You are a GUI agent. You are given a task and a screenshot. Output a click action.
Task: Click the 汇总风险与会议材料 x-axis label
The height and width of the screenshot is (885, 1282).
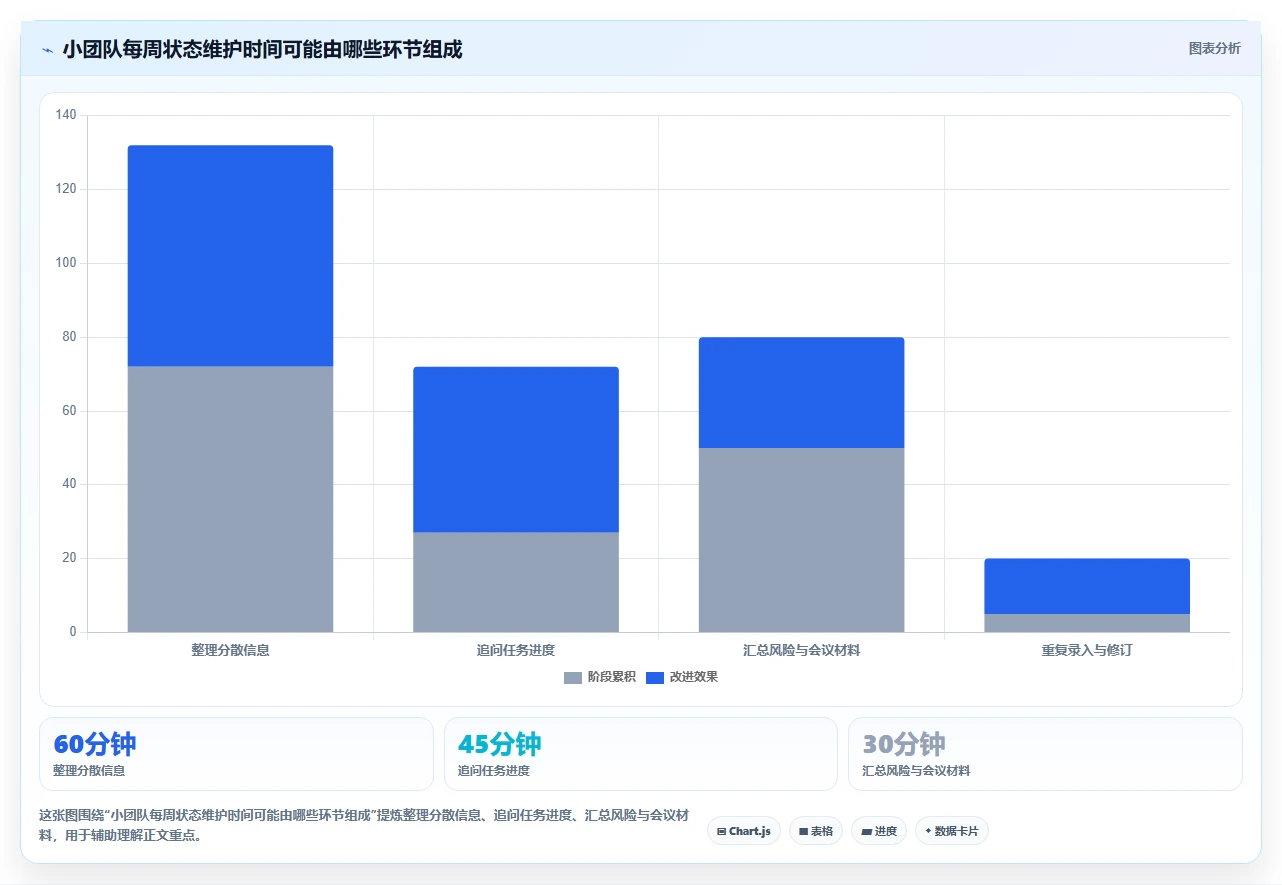(x=801, y=650)
